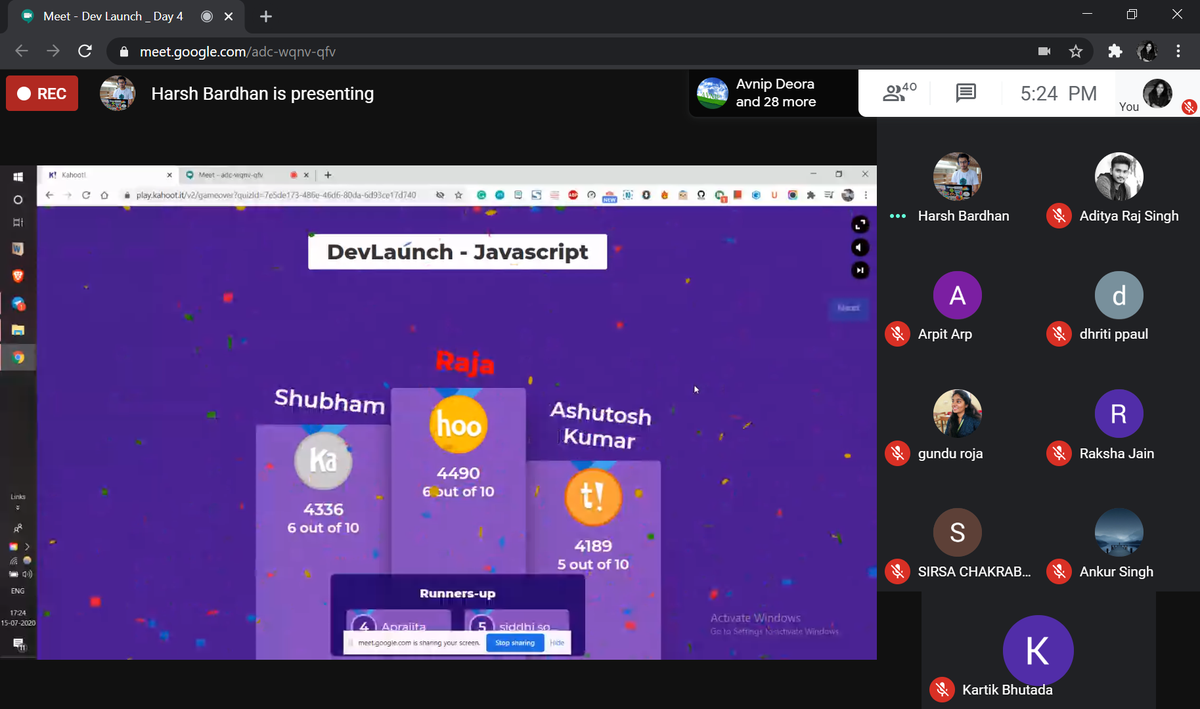Select Raksha Jain's purple R avatar

click(x=1119, y=414)
